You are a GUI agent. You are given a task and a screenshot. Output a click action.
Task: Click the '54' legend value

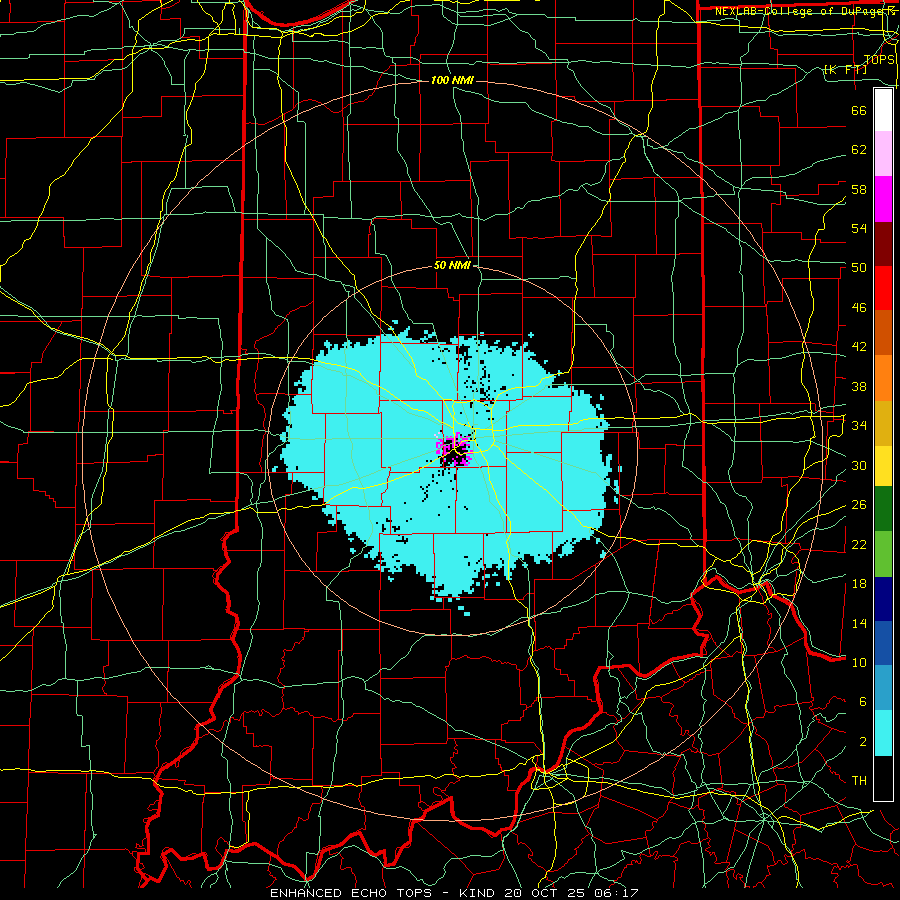[859, 228]
